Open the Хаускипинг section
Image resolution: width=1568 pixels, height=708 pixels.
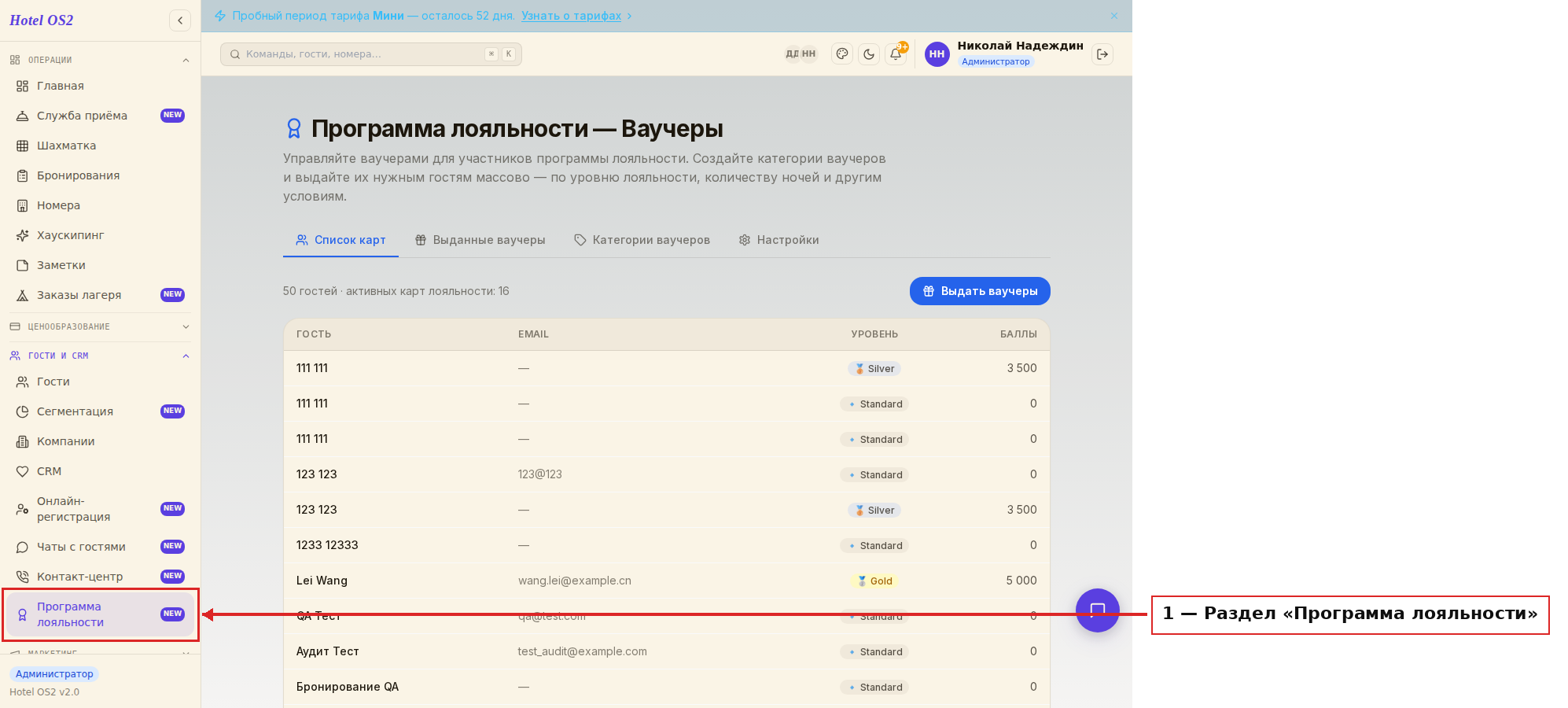pyautogui.click(x=100, y=235)
